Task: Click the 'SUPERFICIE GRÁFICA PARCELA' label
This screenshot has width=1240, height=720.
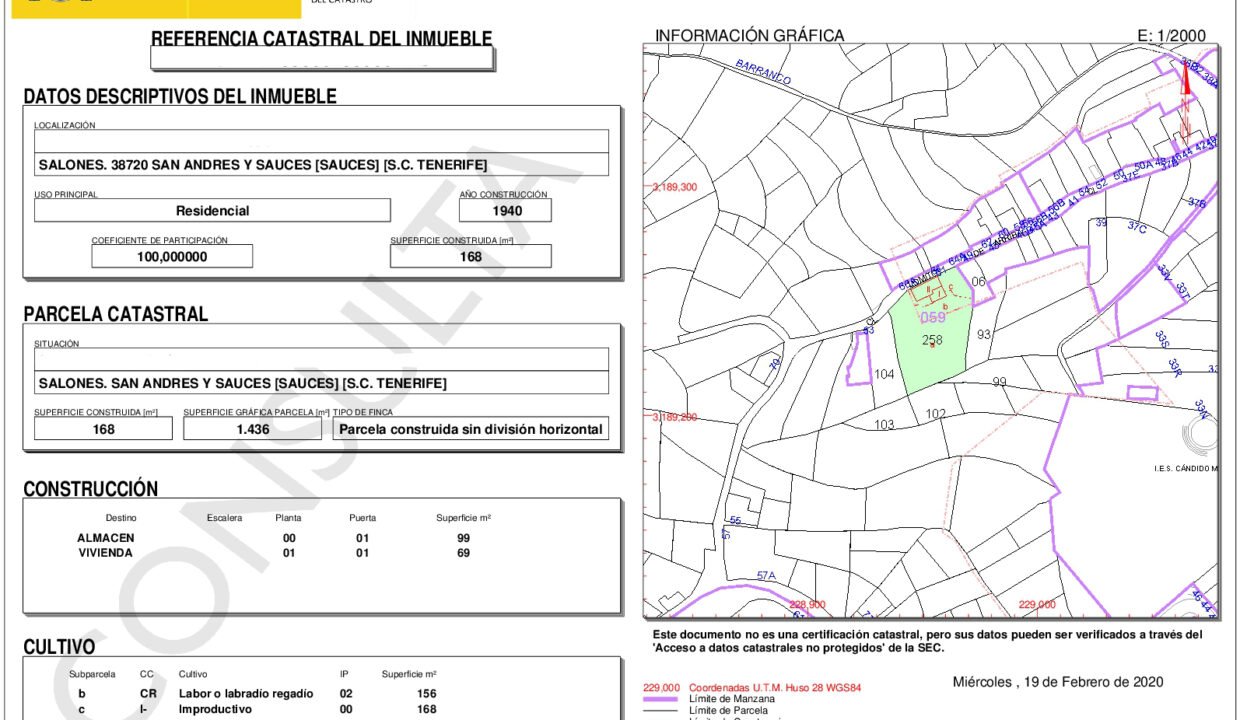Action: tap(256, 412)
